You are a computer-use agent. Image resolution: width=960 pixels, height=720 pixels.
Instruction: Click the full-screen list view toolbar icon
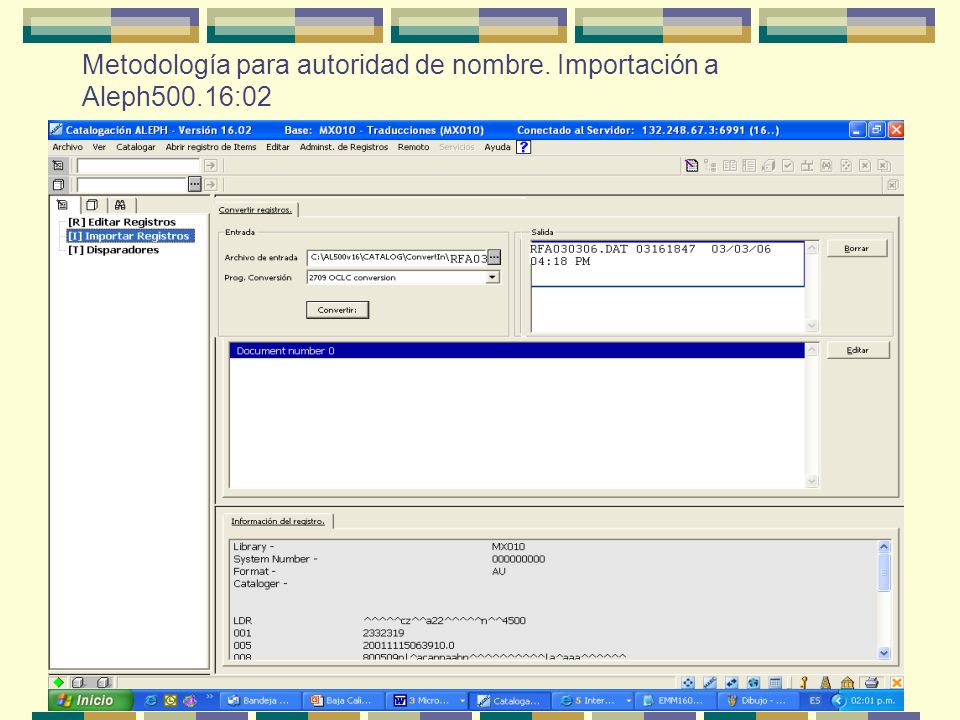pyautogui.click(x=749, y=165)
